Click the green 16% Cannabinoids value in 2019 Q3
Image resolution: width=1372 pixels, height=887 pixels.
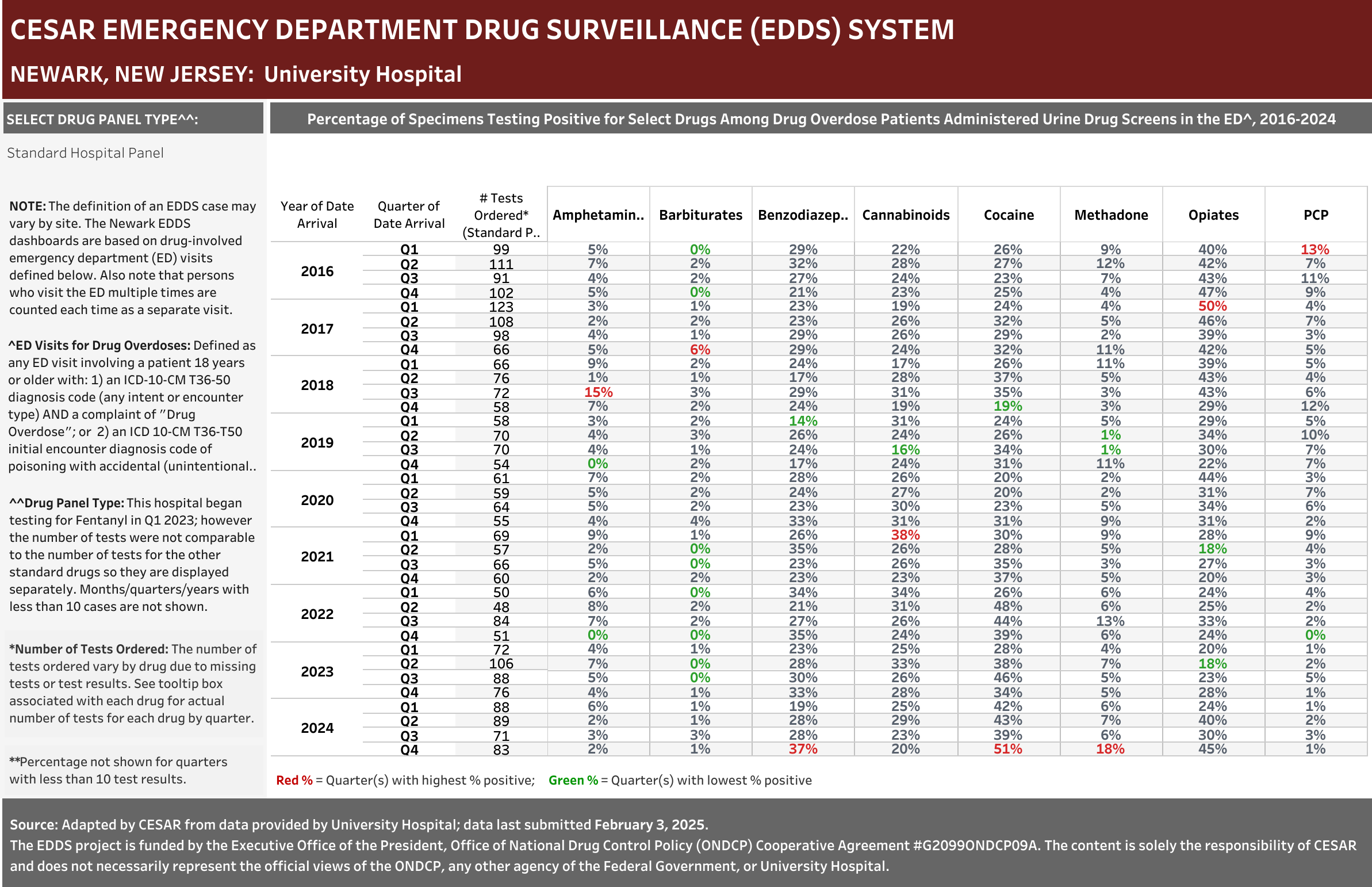pos(906,450)
